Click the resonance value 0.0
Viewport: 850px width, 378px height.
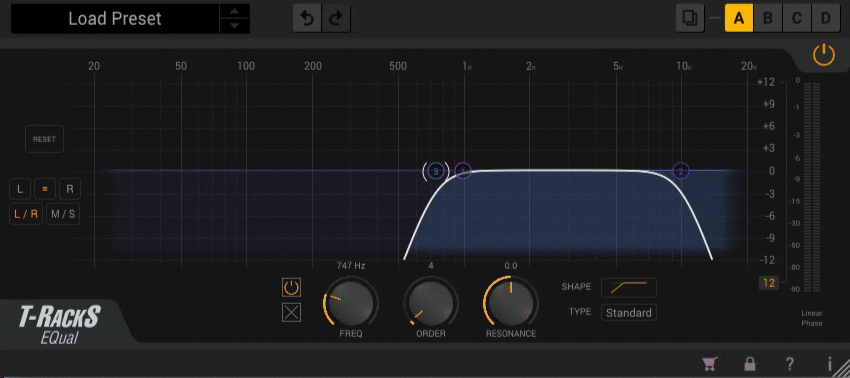click(x=511, y=266)
